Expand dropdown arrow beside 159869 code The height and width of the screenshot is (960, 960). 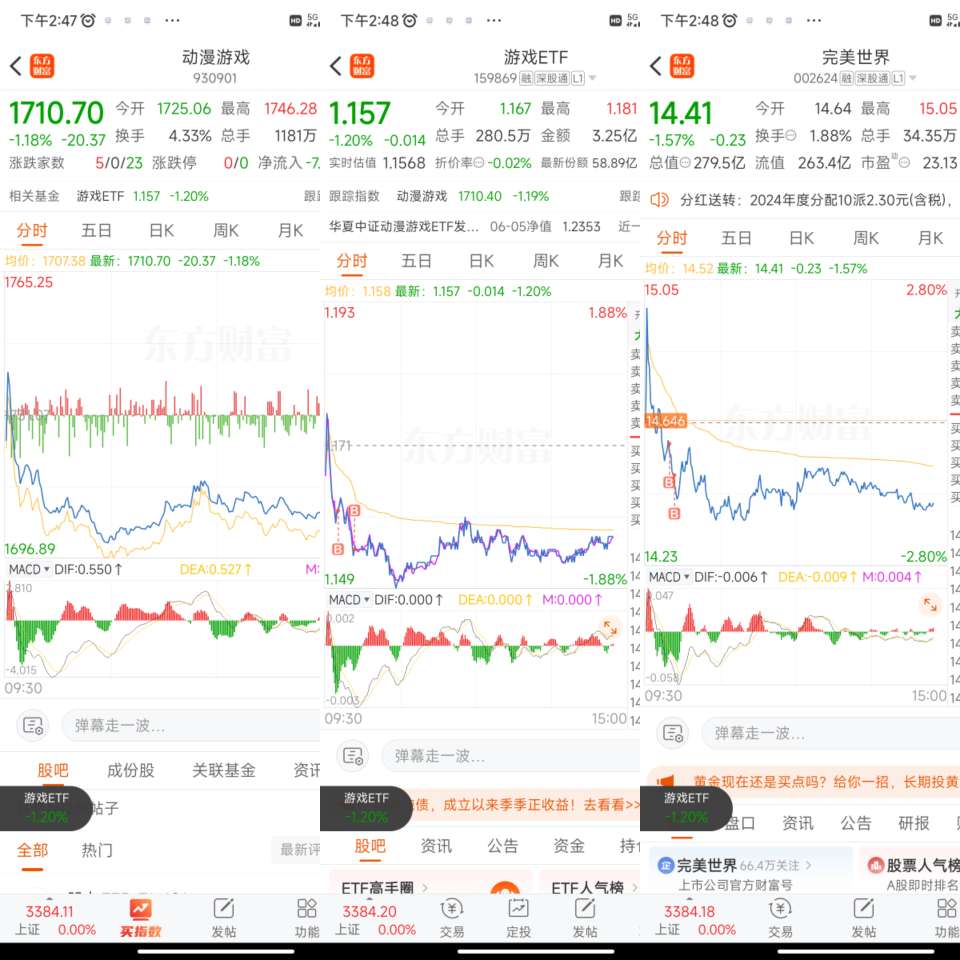[592, 78]
